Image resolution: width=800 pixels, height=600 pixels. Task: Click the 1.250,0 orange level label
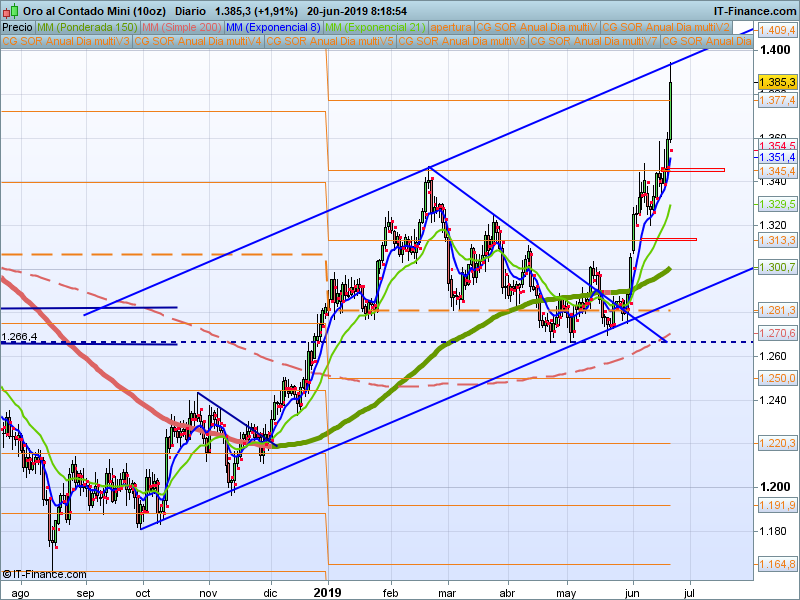777,378
